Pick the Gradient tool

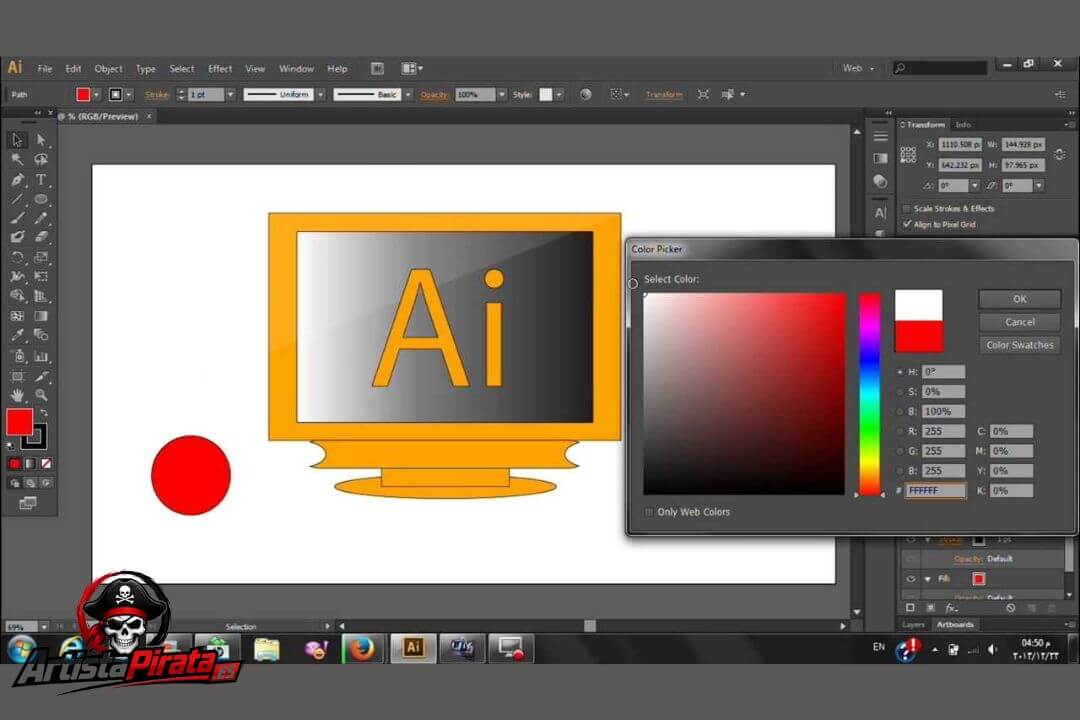tap(41, 316)
